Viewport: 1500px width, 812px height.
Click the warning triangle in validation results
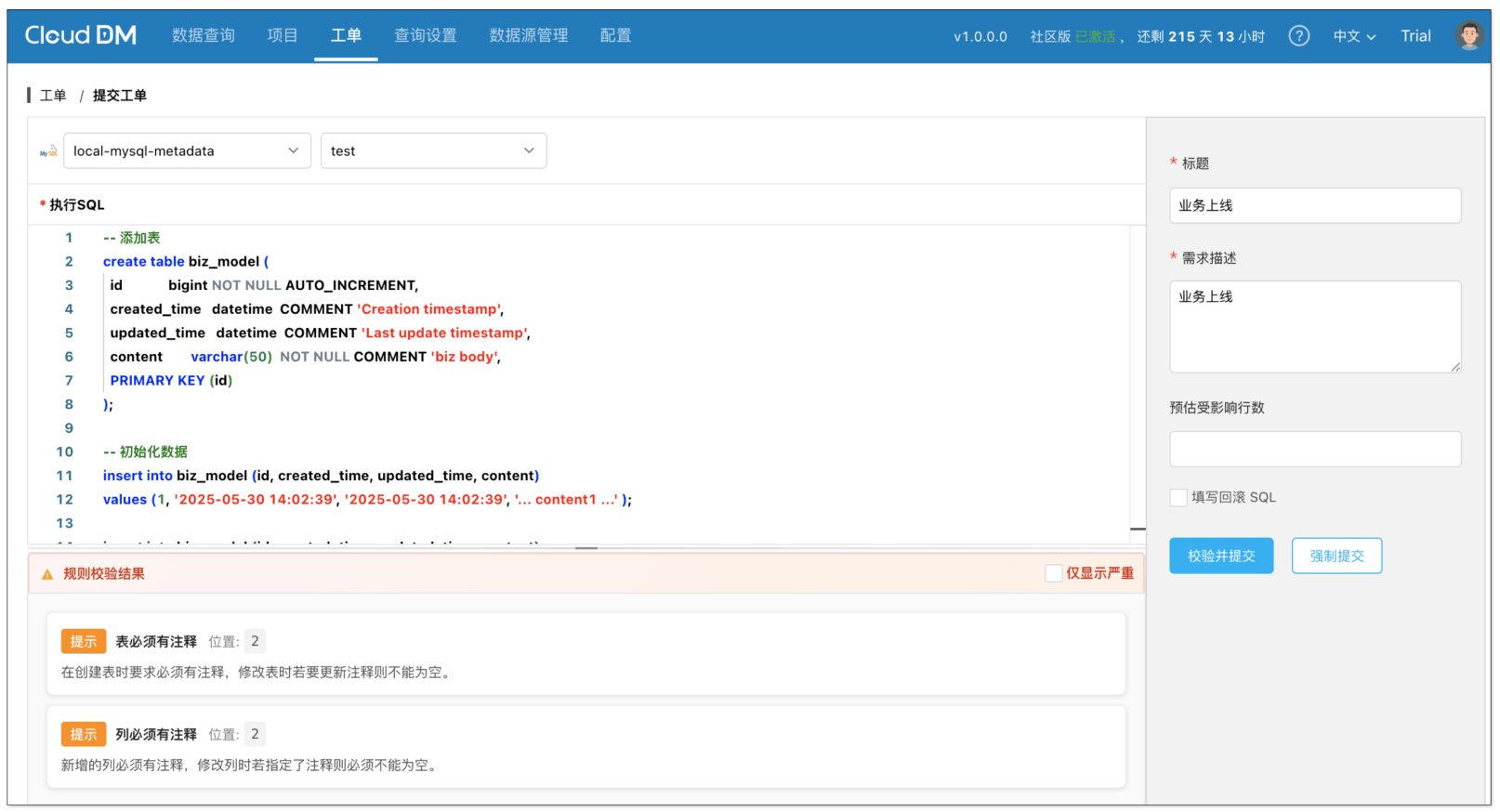pyautogui.click(x=47, y=574)
